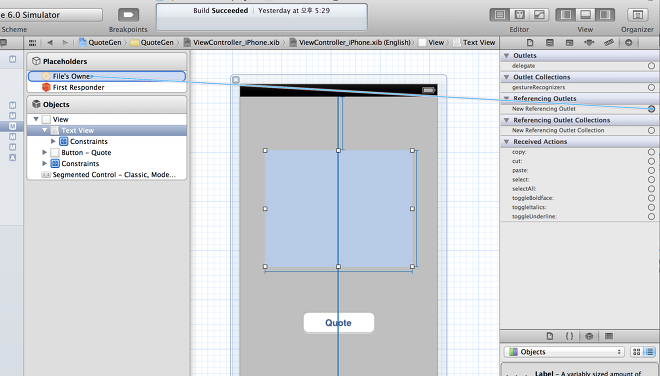Click Build Succeeded activity status area

262,17
